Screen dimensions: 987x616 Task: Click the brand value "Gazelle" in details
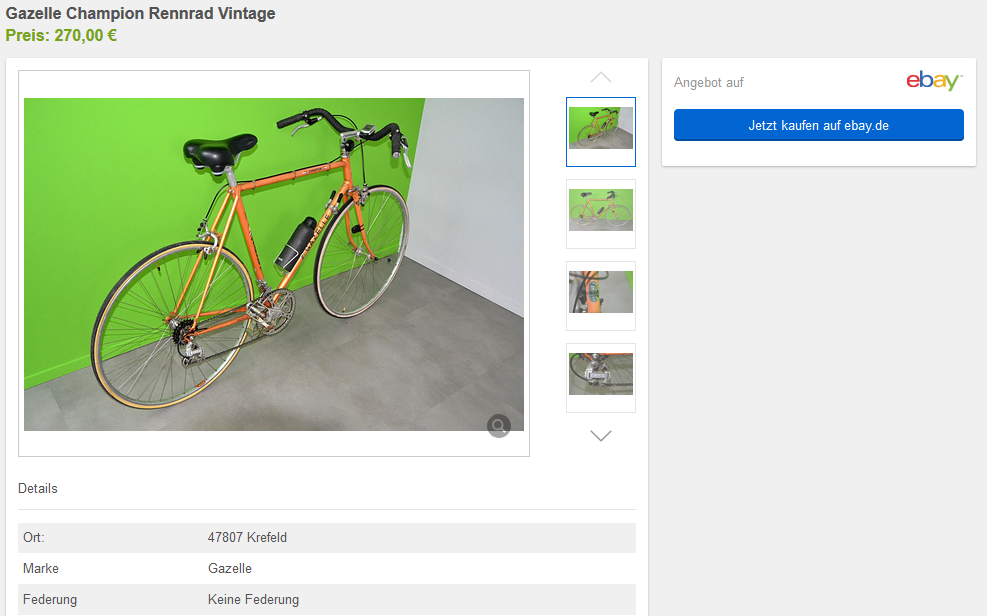click(x=229, y=569)
